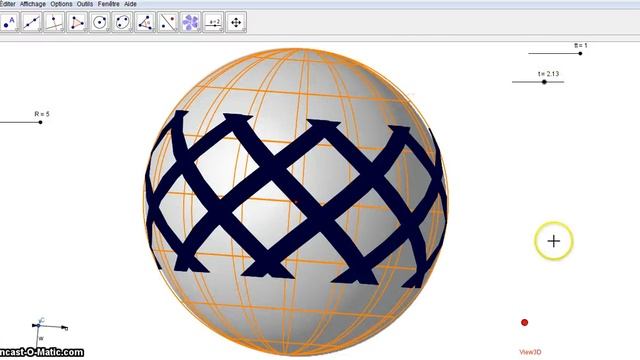This screenshot has height=360, width=640.
Task: Select the Polygon tool
Action: coord(77,22)
